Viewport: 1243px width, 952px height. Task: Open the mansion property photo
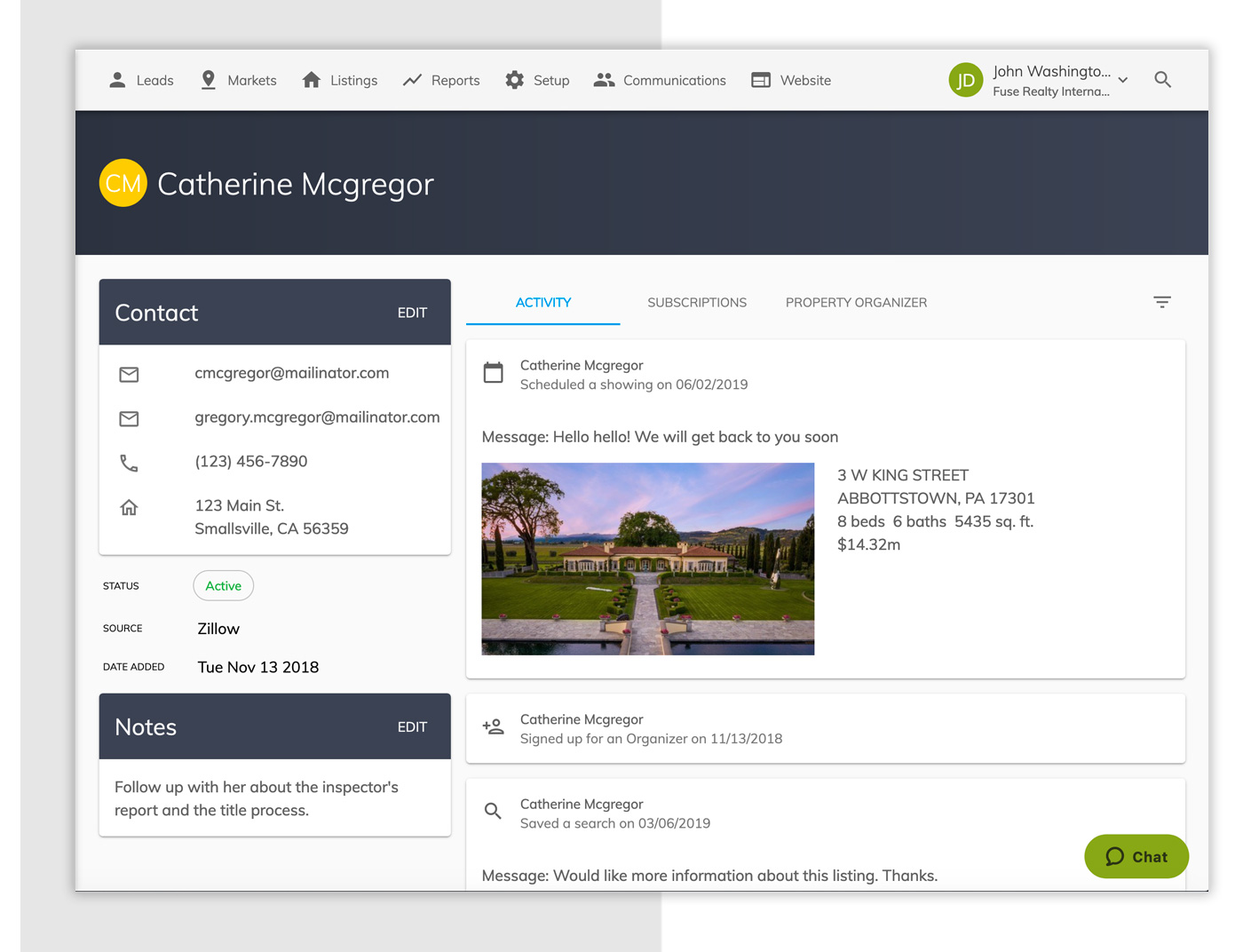coord(648,559)
